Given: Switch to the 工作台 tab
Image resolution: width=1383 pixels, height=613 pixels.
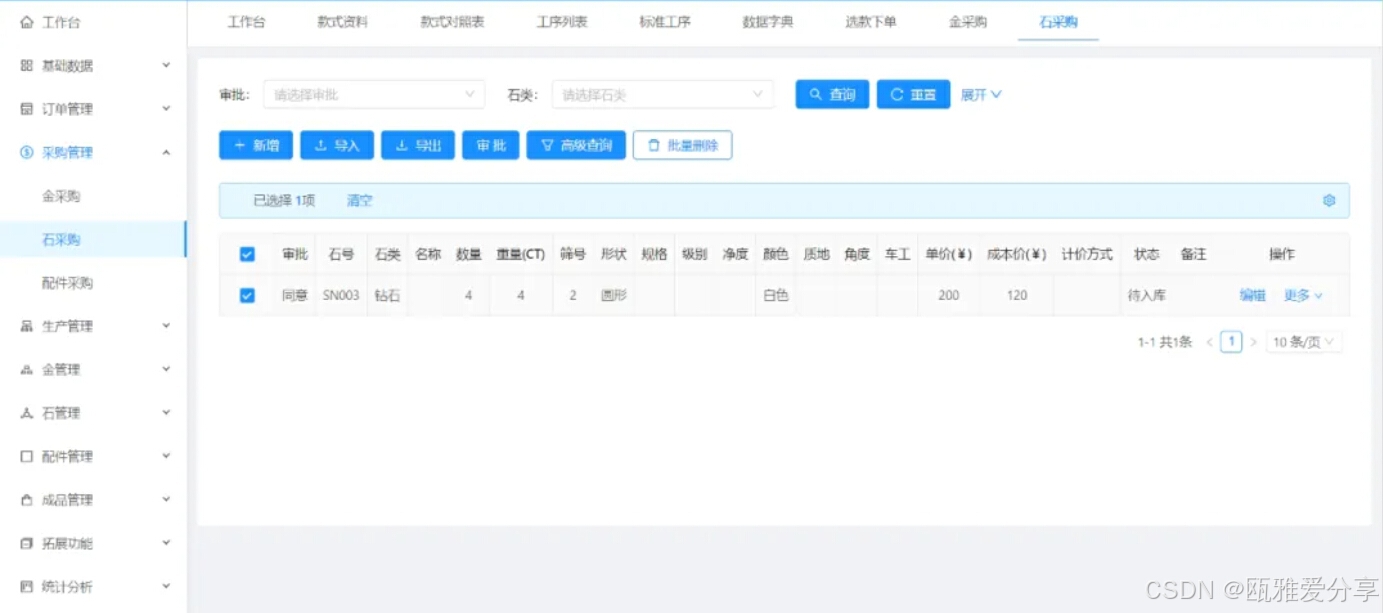Looking at the screenshot, I should 246,21.
